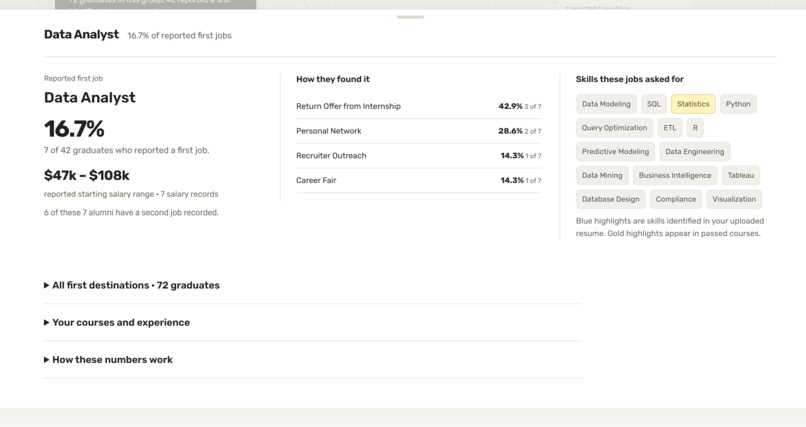Click the 28.6% 2 of 7 value
Image resolution: width=806 pixels, height=427 pixels.
click(520, 131)
